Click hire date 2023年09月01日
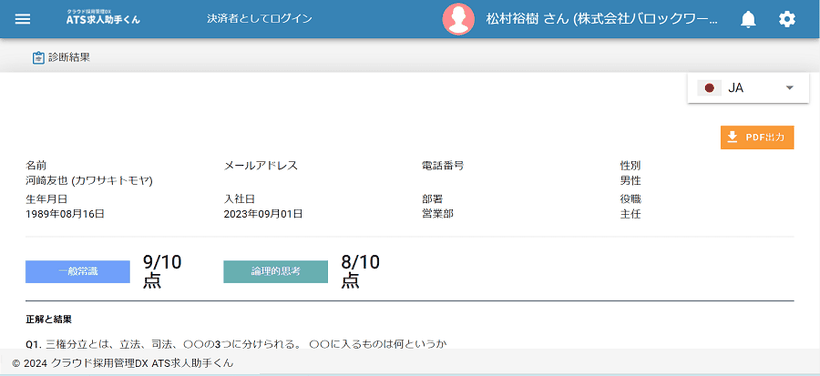This screenshot has width=820, height=376. point(263,214)
